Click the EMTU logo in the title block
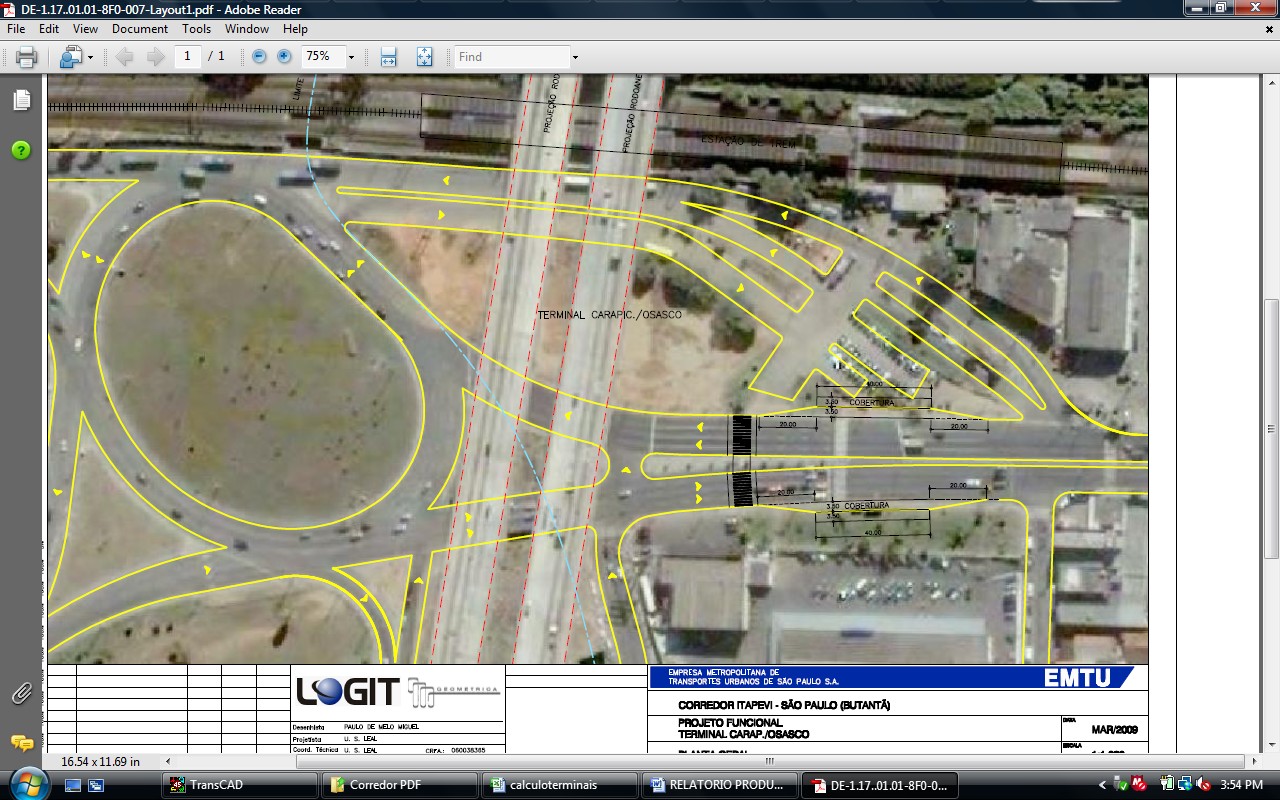 (1077, 678)
